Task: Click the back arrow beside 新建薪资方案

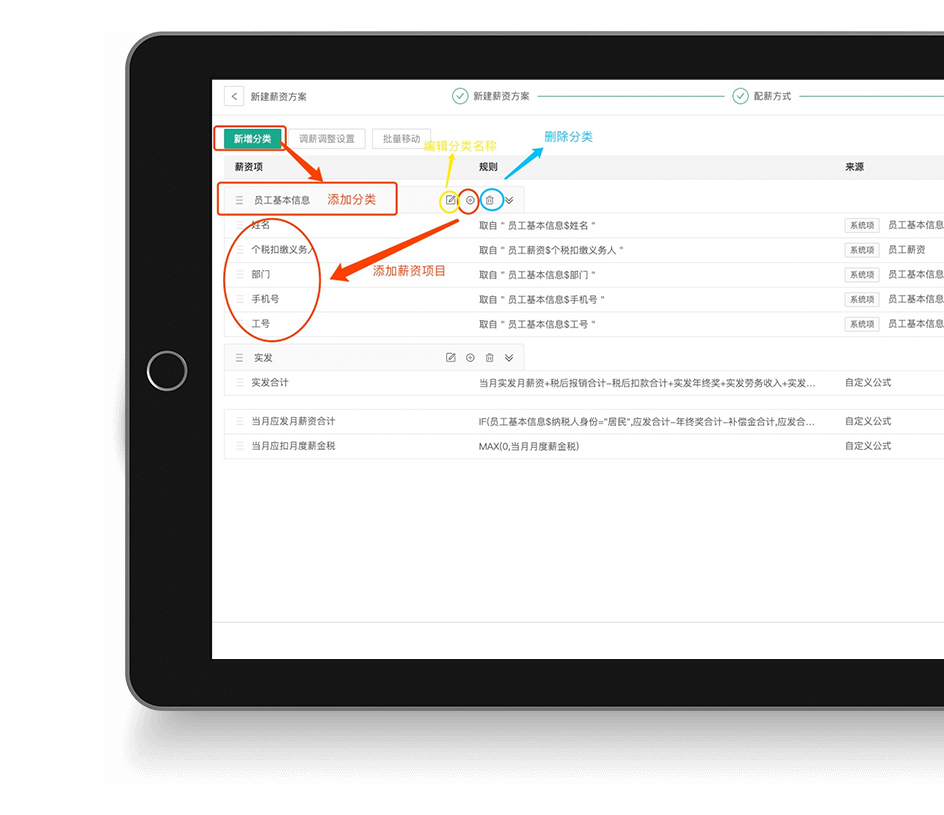Action: click(x=234, y=96)
